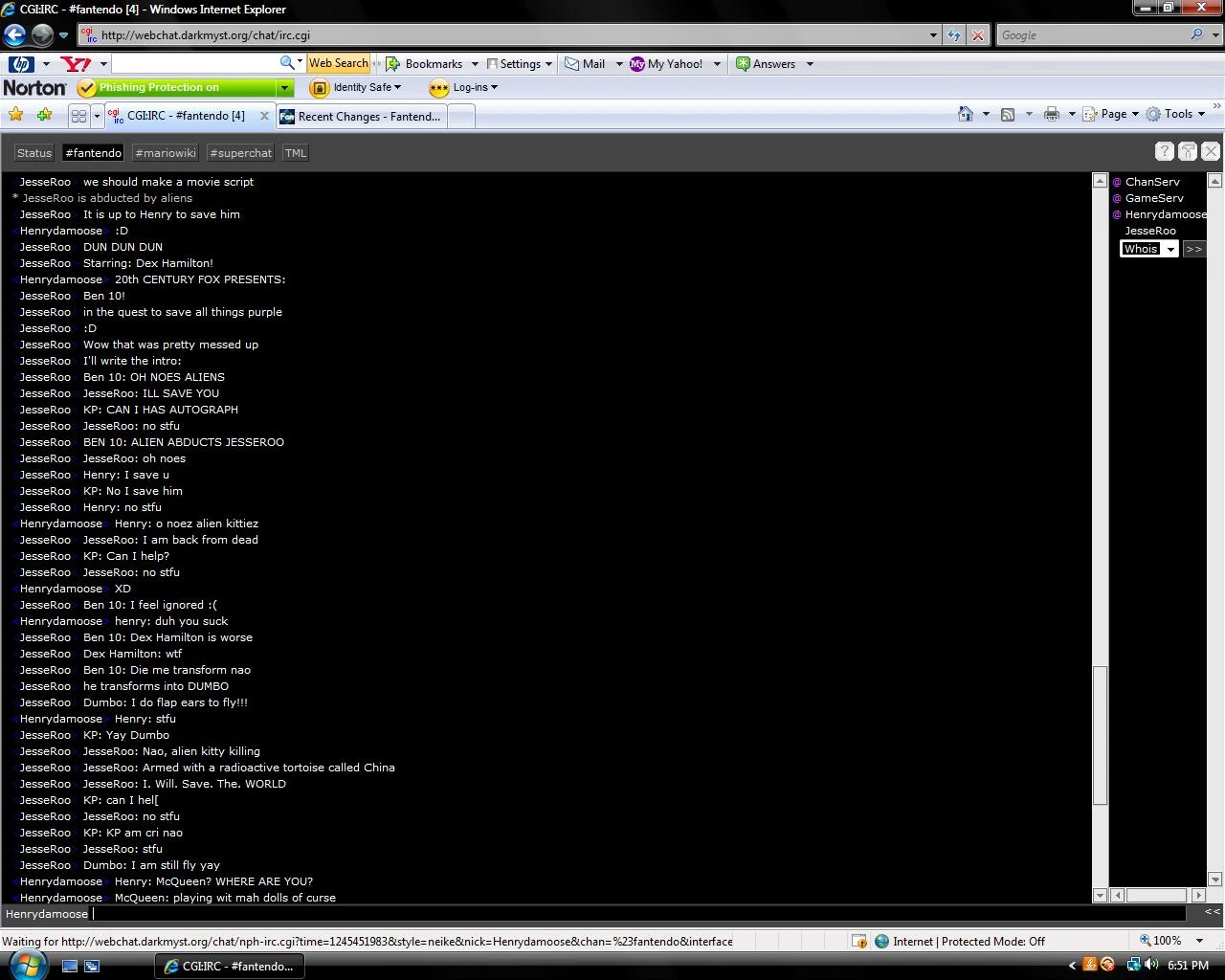Switch to the Status chat tab

point(33,153)
